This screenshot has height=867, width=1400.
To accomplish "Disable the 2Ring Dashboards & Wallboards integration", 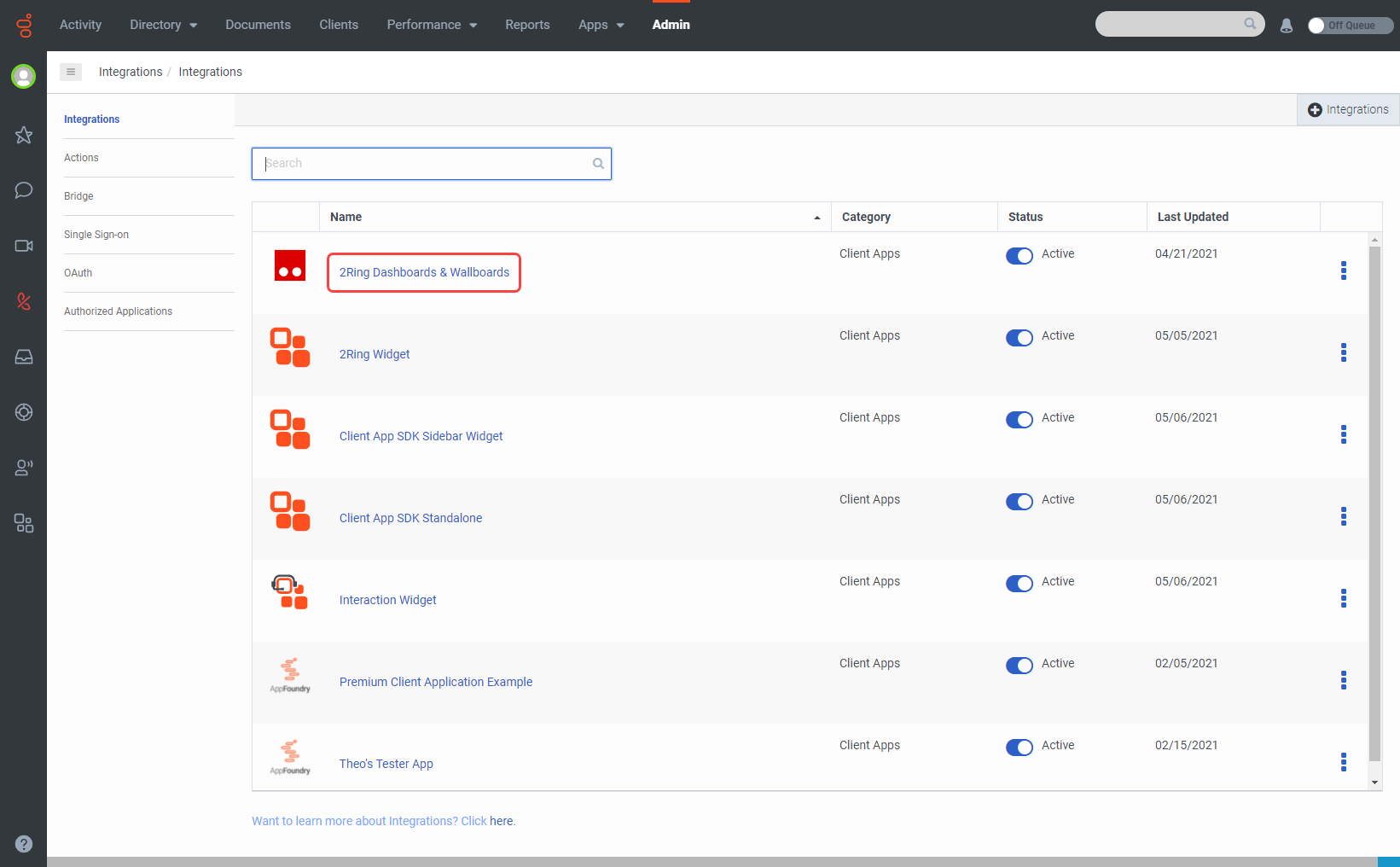I will 1020,256.
